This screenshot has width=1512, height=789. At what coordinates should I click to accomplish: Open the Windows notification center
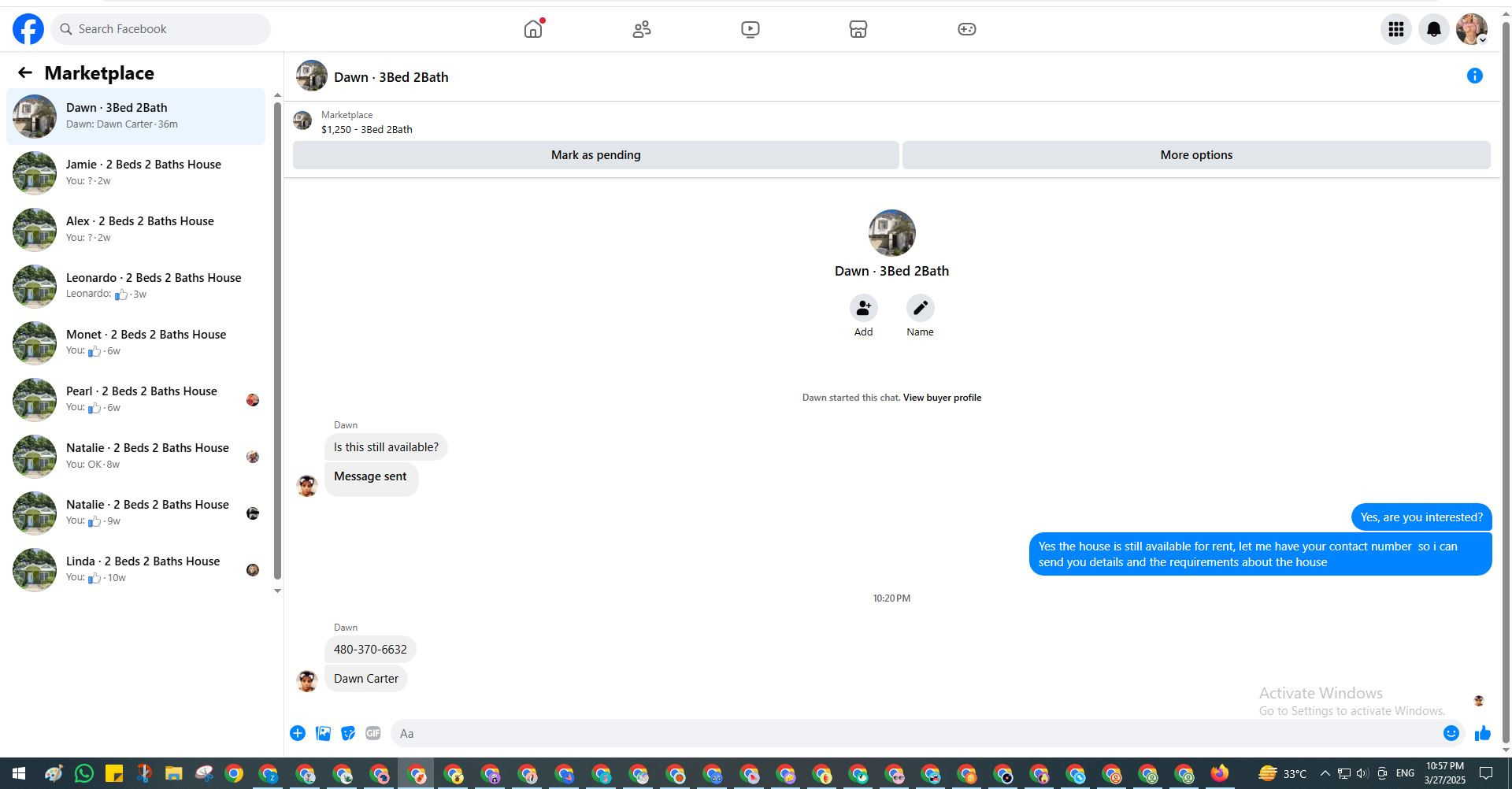1486,774
